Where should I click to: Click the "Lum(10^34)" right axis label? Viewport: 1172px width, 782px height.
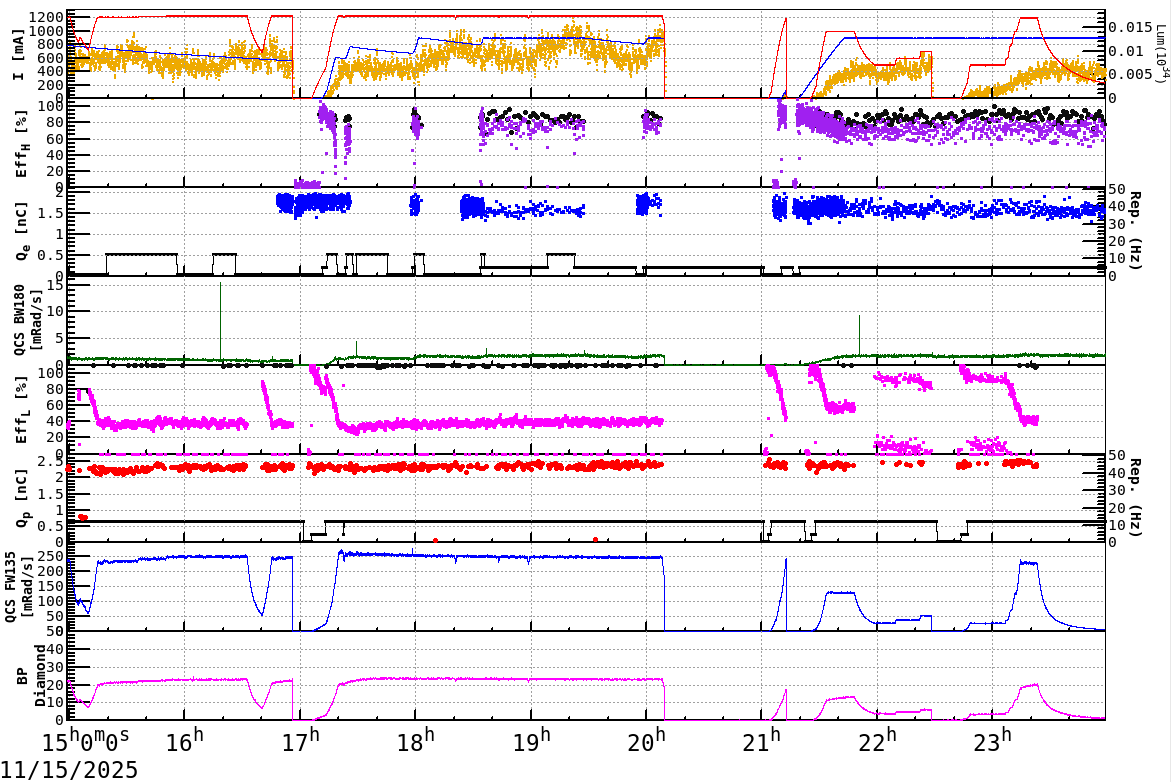coord(1160,54)
